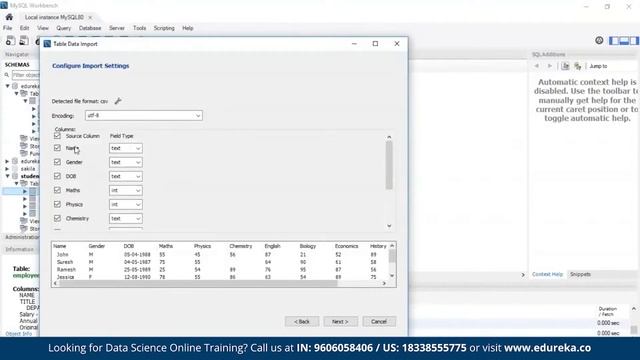Viewport: 640px width, 360px height.
Task: Click the Name header in data preview
Action: tap(60, 246)
